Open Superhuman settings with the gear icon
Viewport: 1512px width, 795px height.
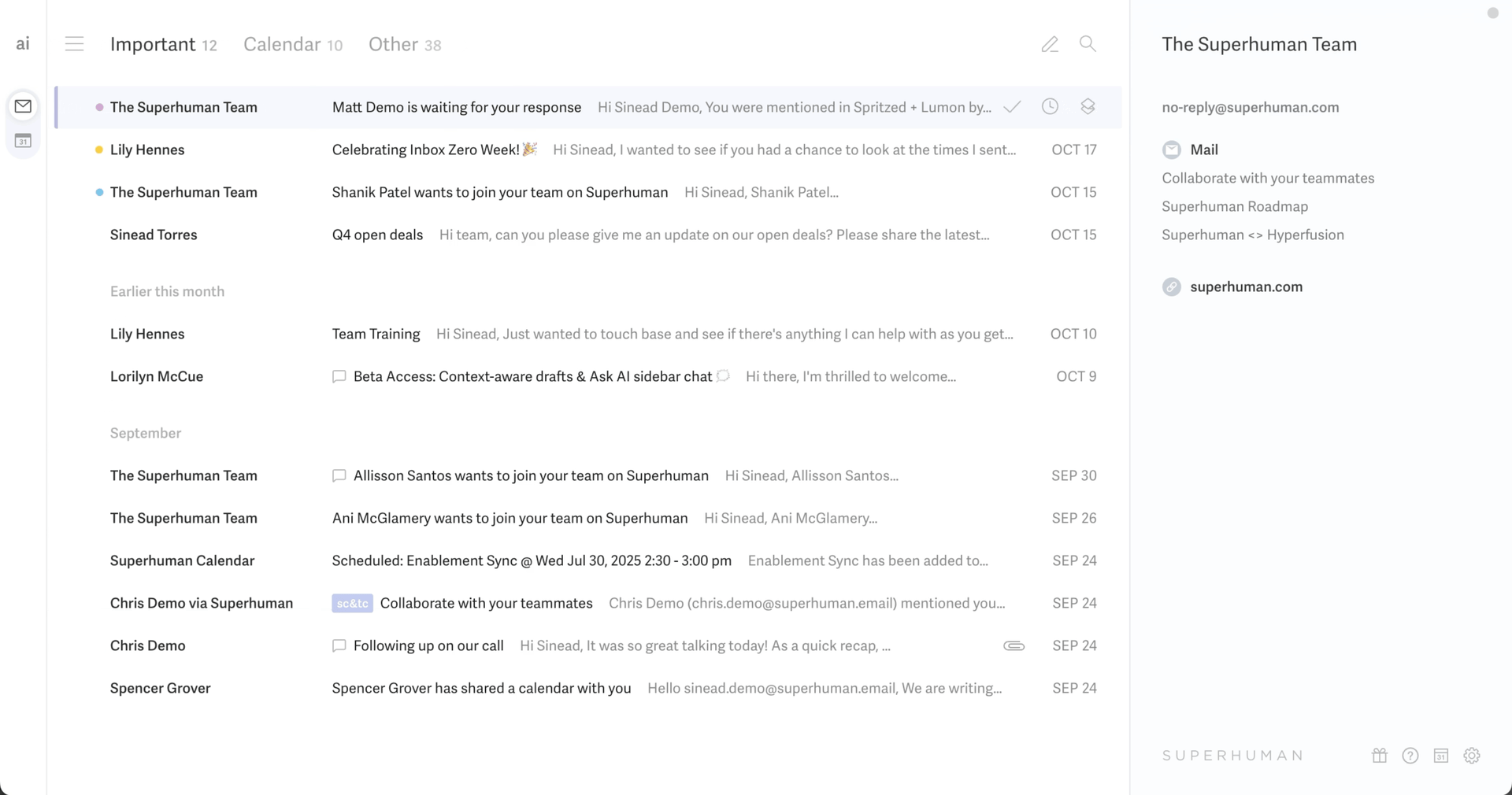(1473, 755)
